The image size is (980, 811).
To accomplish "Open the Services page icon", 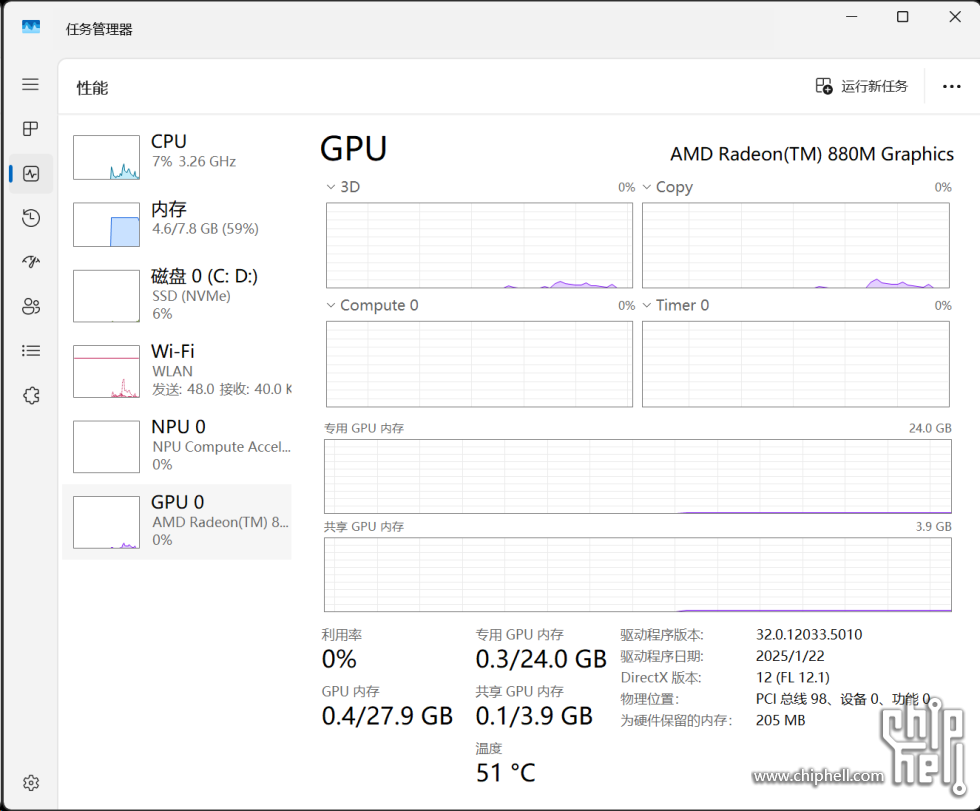I will coord(31,395).
